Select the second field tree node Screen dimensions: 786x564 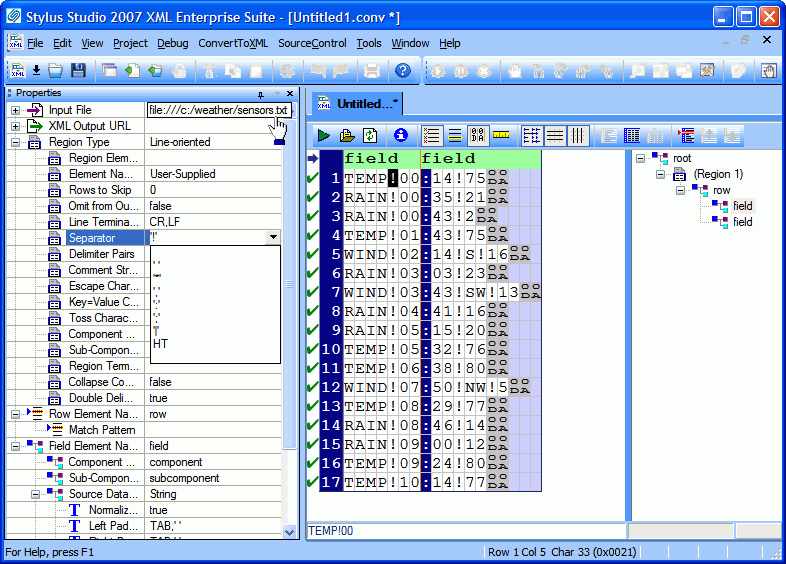[x=742, y=222]
